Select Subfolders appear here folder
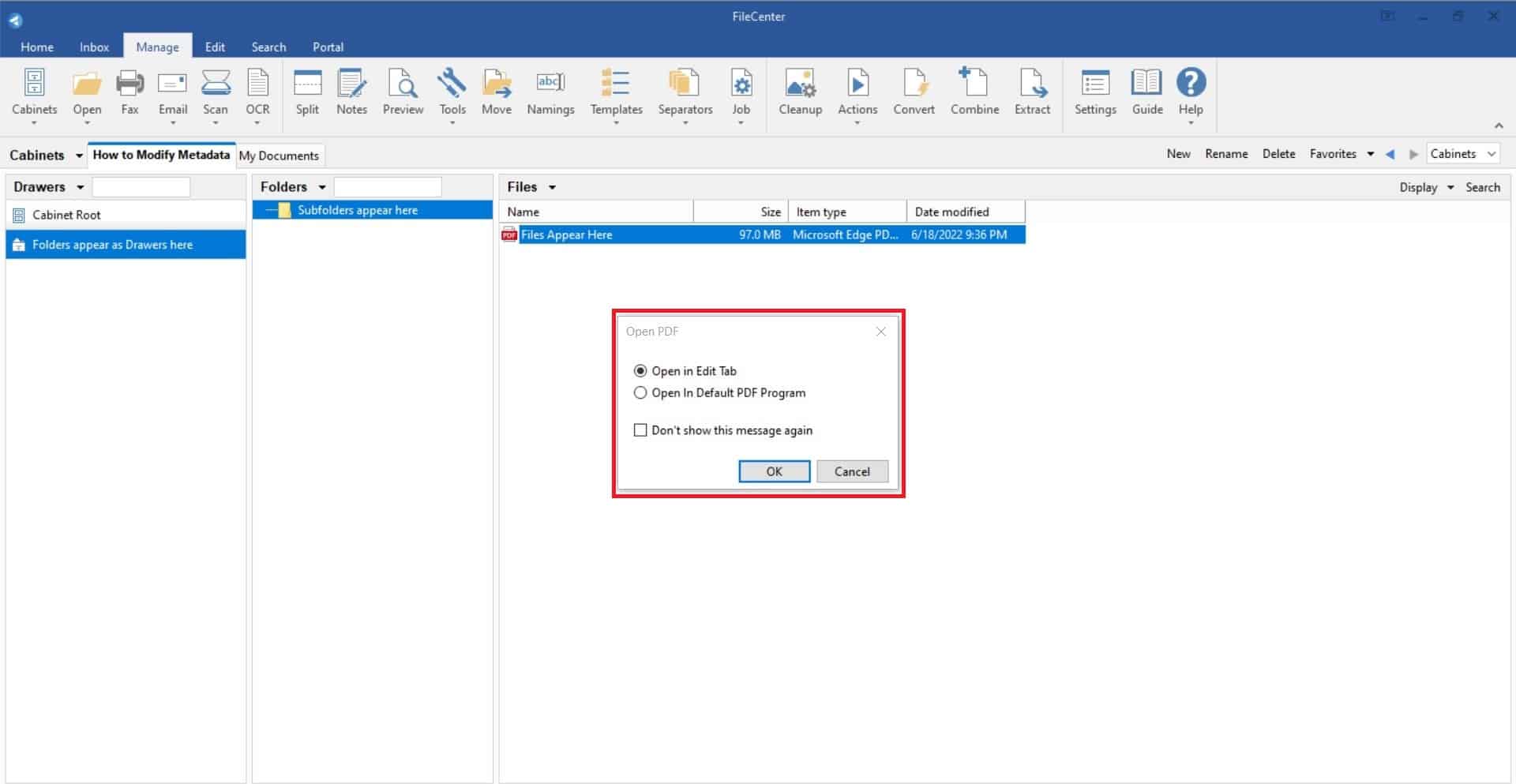The width and height of the screenshot is (1516, 784). [x=373, y=210]
